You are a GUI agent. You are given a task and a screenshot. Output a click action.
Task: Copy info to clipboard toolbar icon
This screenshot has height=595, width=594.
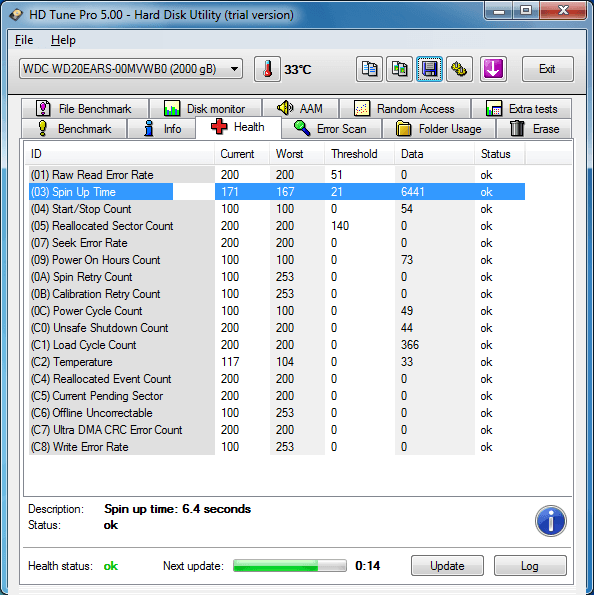click(369, 69)
